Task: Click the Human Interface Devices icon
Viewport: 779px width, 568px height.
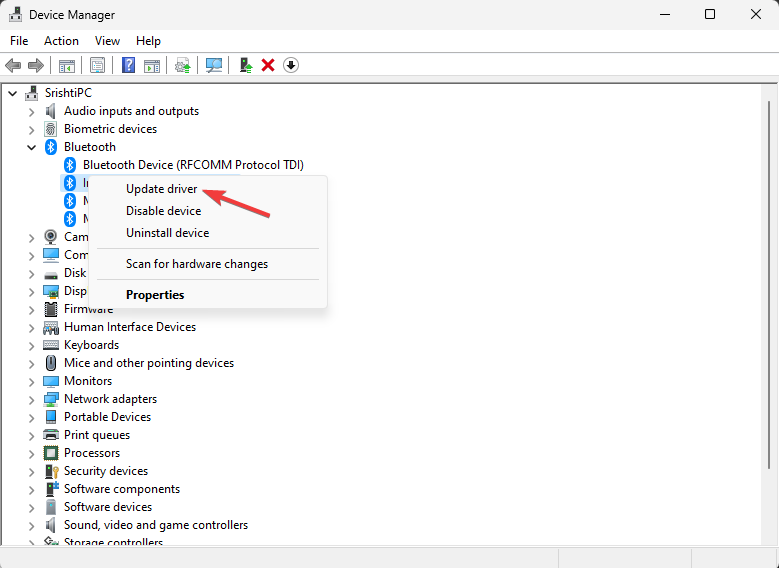Action: click(51, 327)
